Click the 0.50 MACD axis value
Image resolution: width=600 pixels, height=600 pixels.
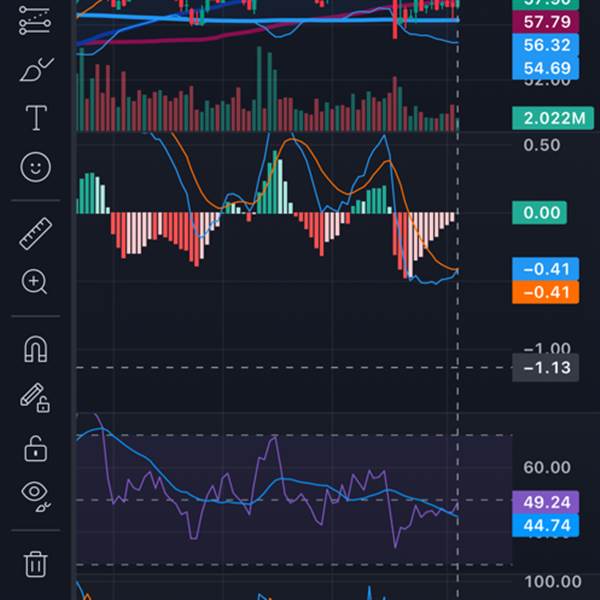coord(542,145)
